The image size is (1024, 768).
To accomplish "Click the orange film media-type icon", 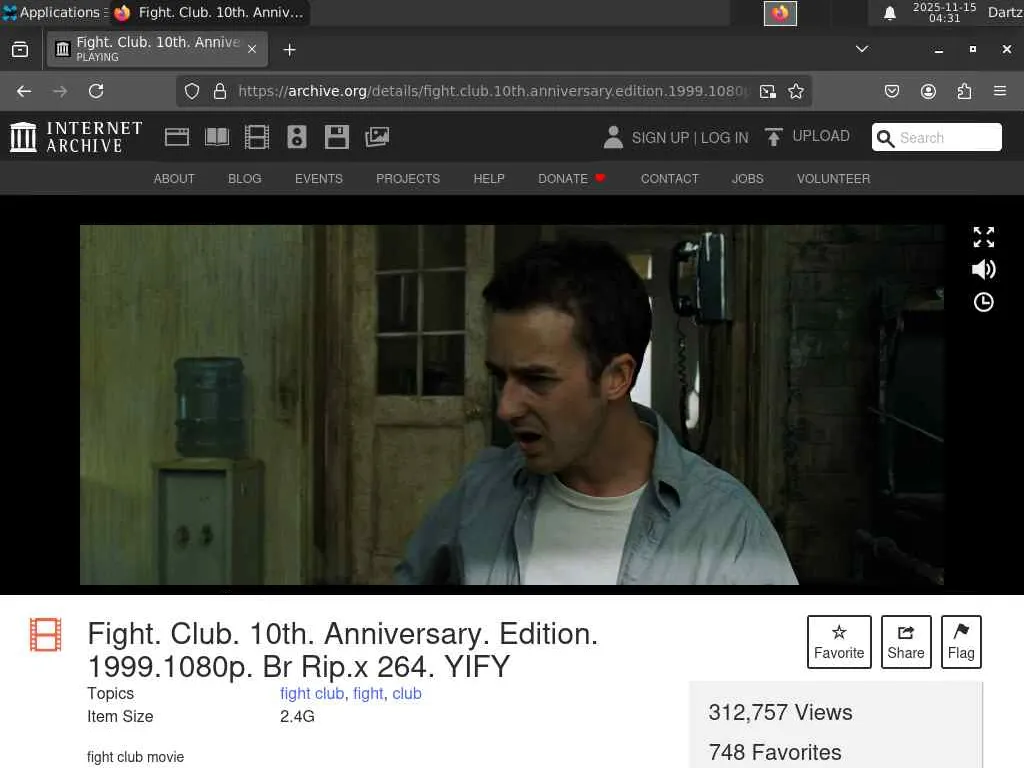I will (46, 635).
